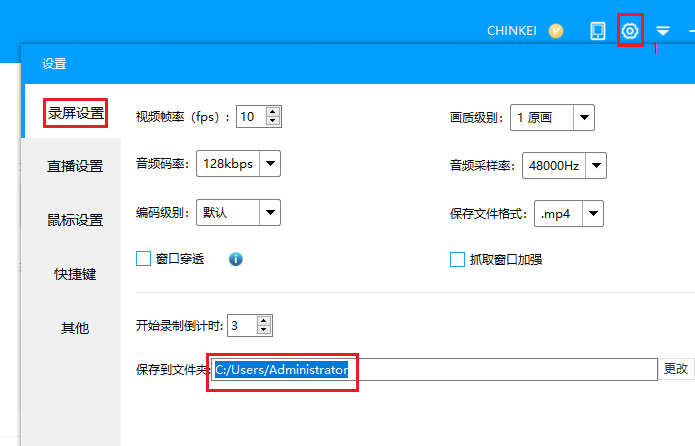Click the gold VIP badge beside CHINKEI
This screenshot has width=695, height=446.
556,31
